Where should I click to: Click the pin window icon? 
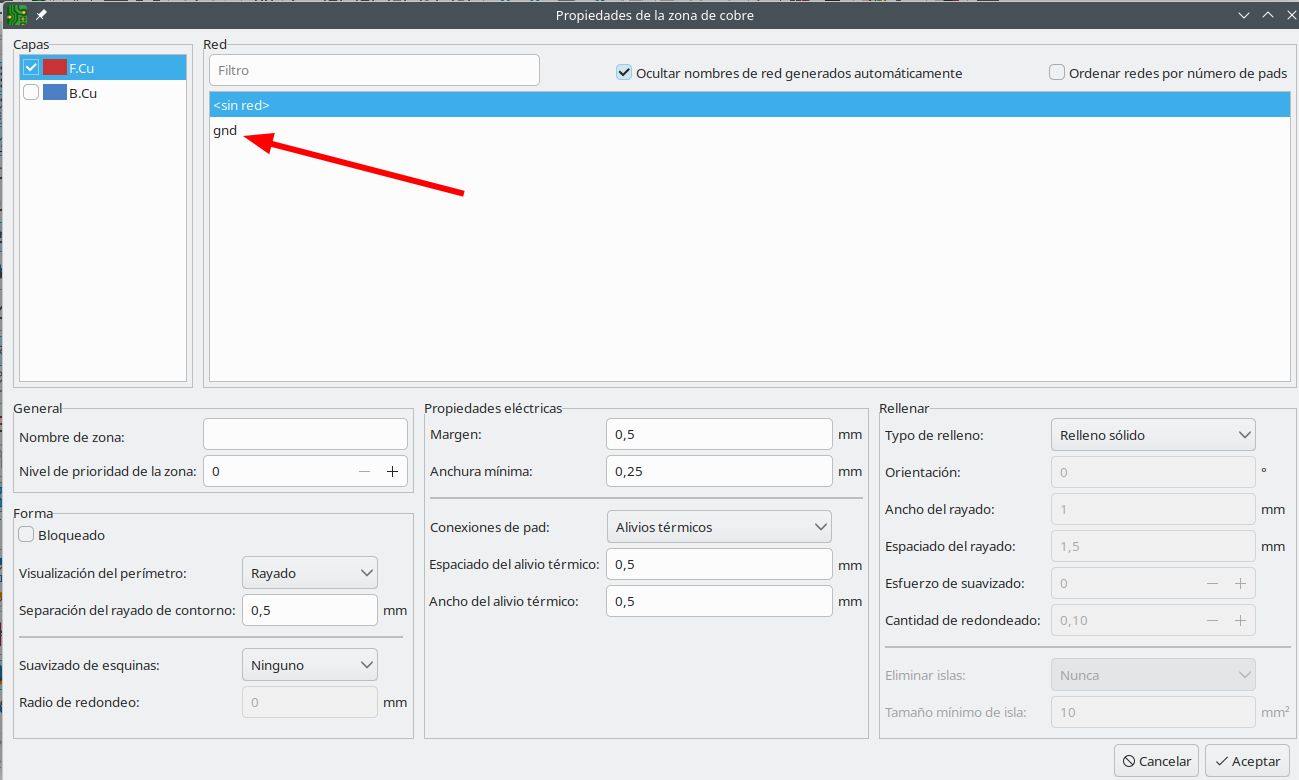click(x=41, y=15)
